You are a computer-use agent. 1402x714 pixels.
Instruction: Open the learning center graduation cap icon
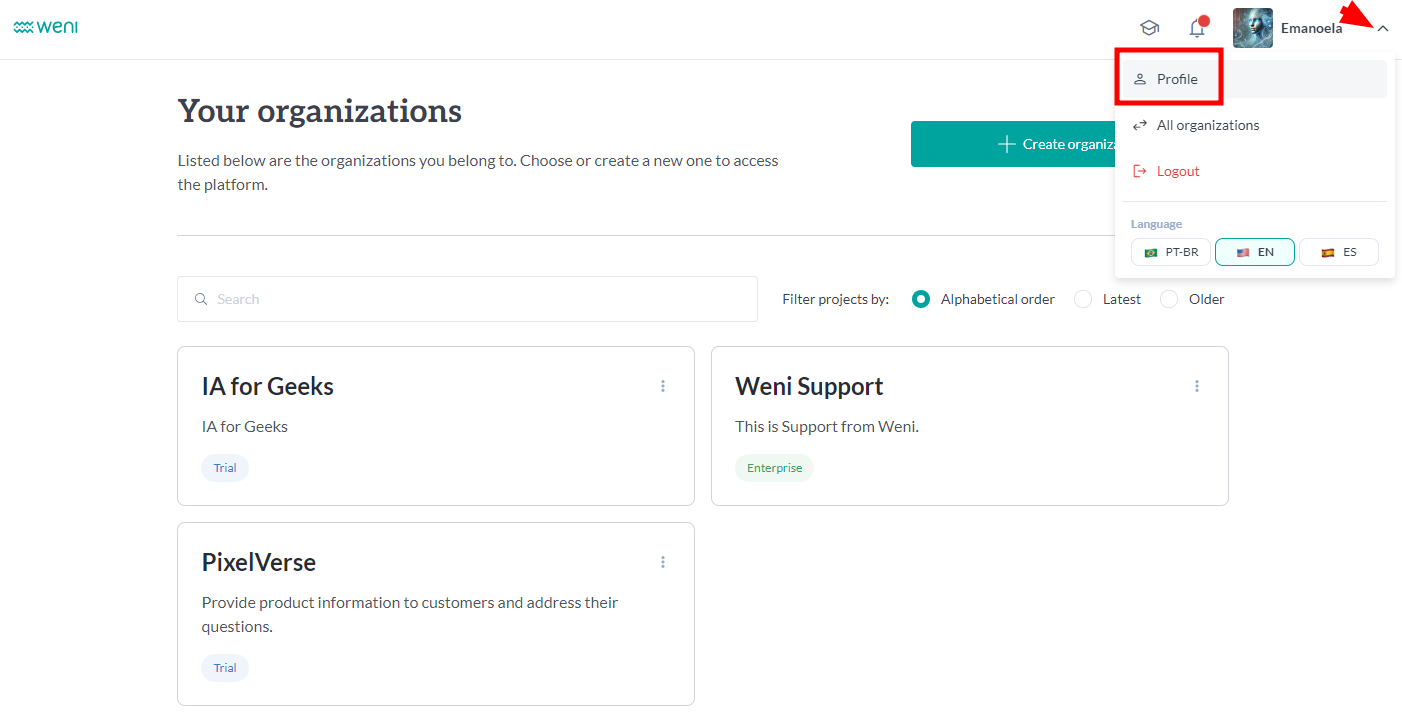pos(1149,28)
